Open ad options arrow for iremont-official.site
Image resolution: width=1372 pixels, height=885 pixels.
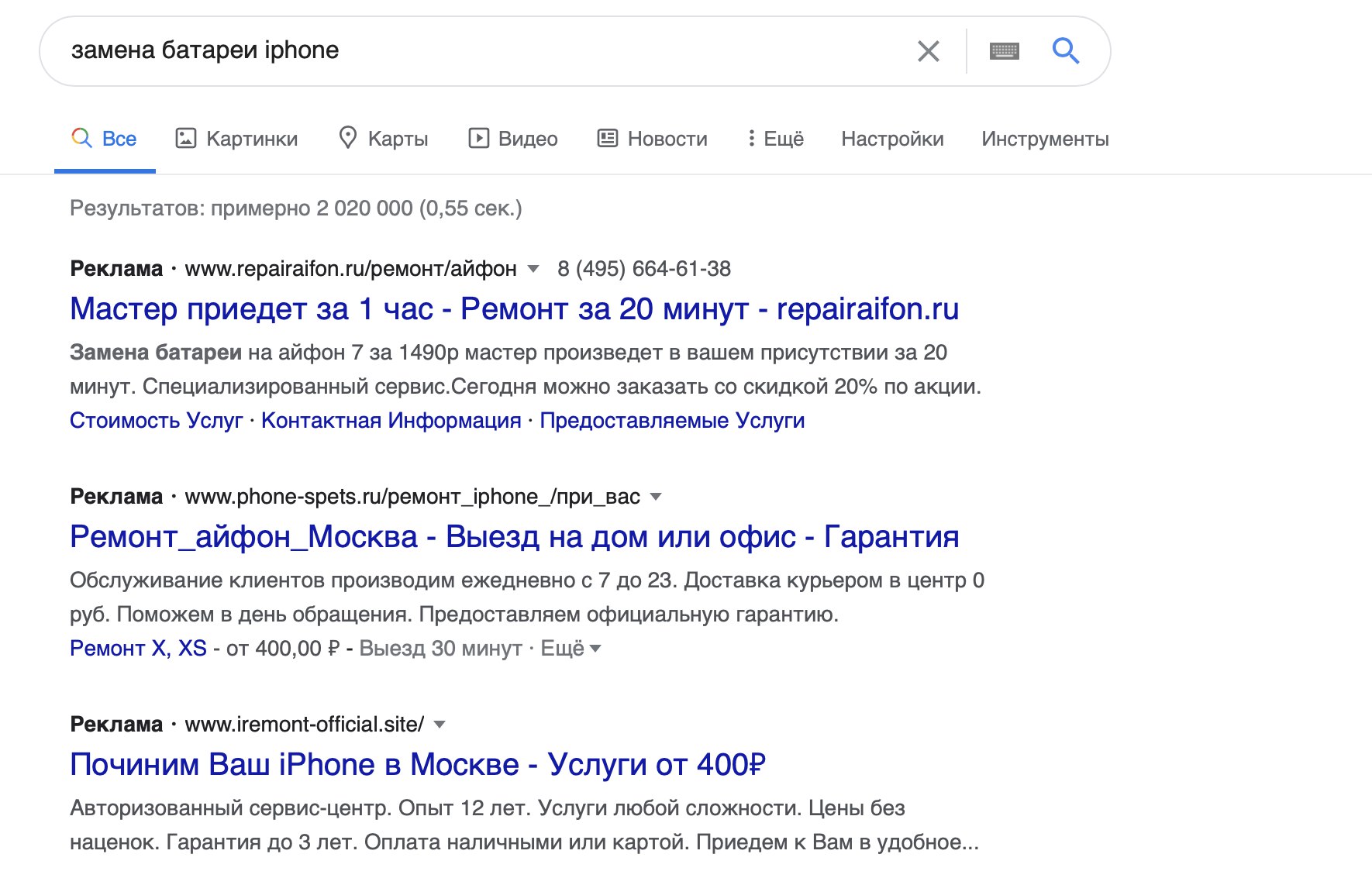[x=440, y=725]
